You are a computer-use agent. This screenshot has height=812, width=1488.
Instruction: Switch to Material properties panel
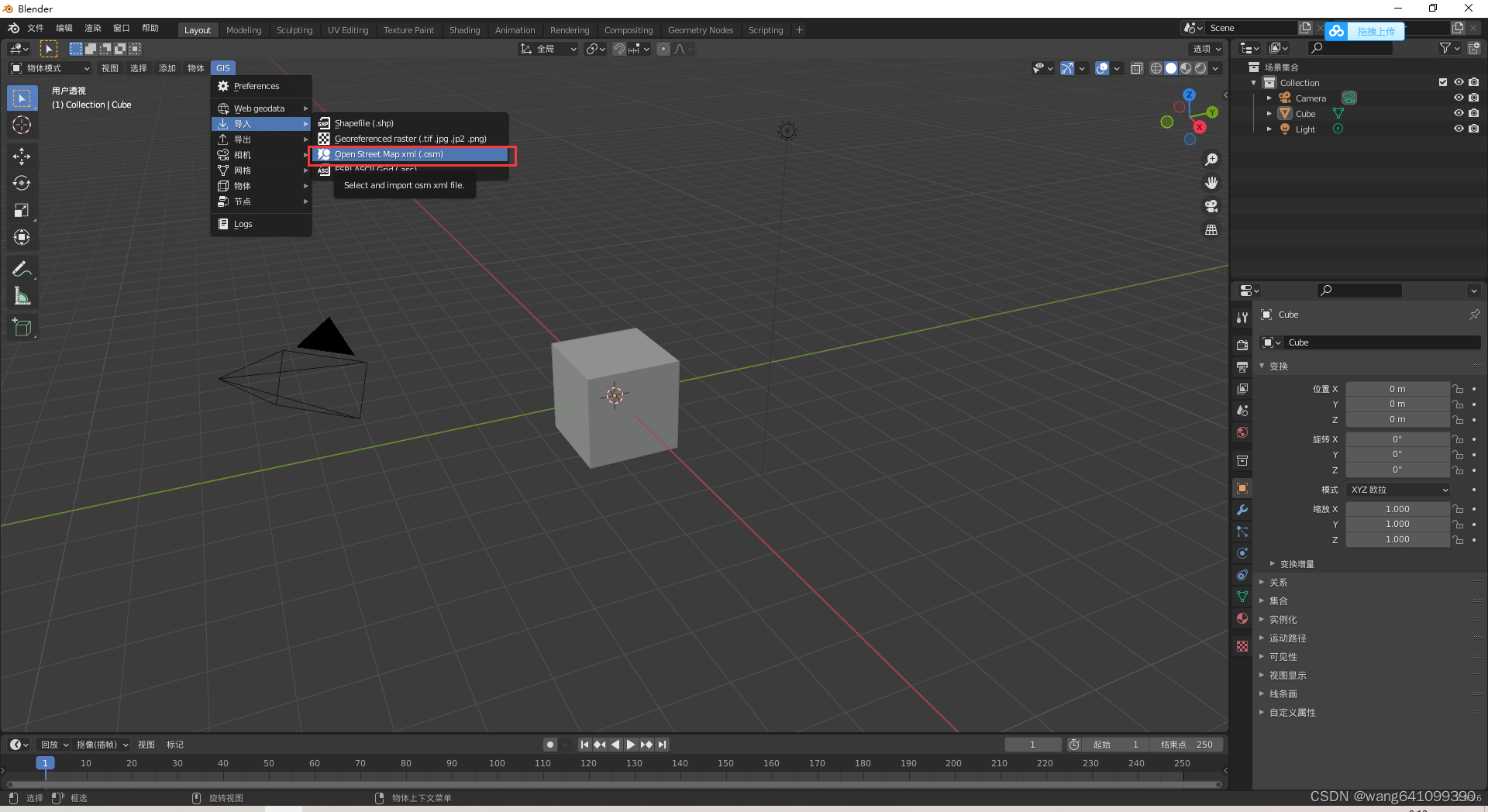(x=1242, y=619)
